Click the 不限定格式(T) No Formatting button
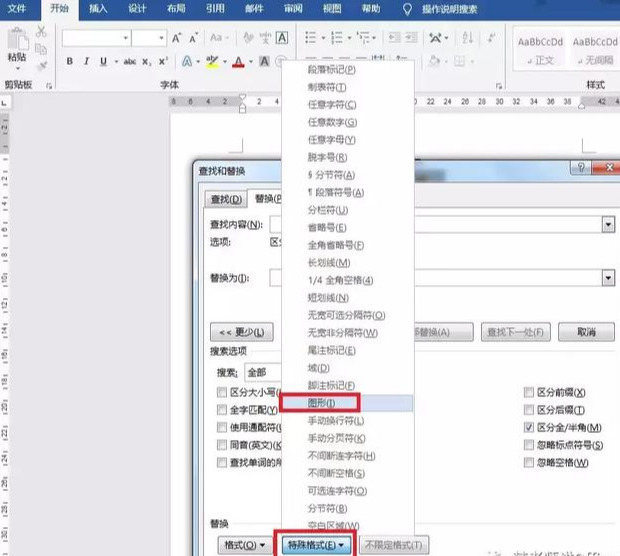Viewport: 620px width, 556px height. [393, 545]
